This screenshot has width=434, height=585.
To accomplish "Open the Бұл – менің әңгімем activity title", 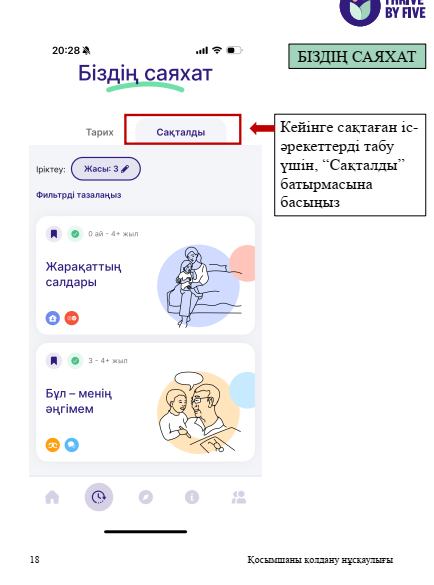I will point(78,401).
